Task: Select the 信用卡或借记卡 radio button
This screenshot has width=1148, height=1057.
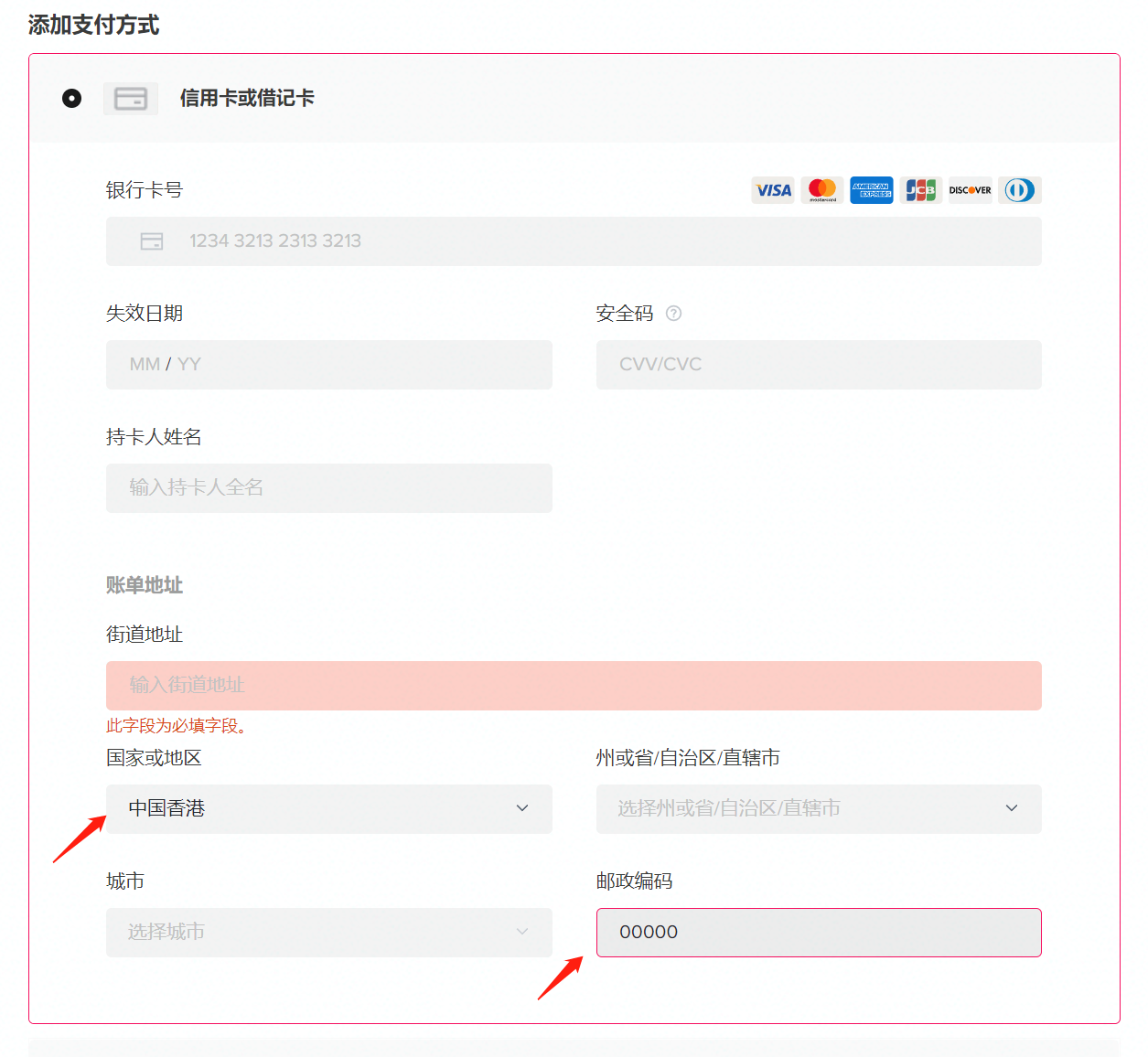Action: [x=72, y=98]
